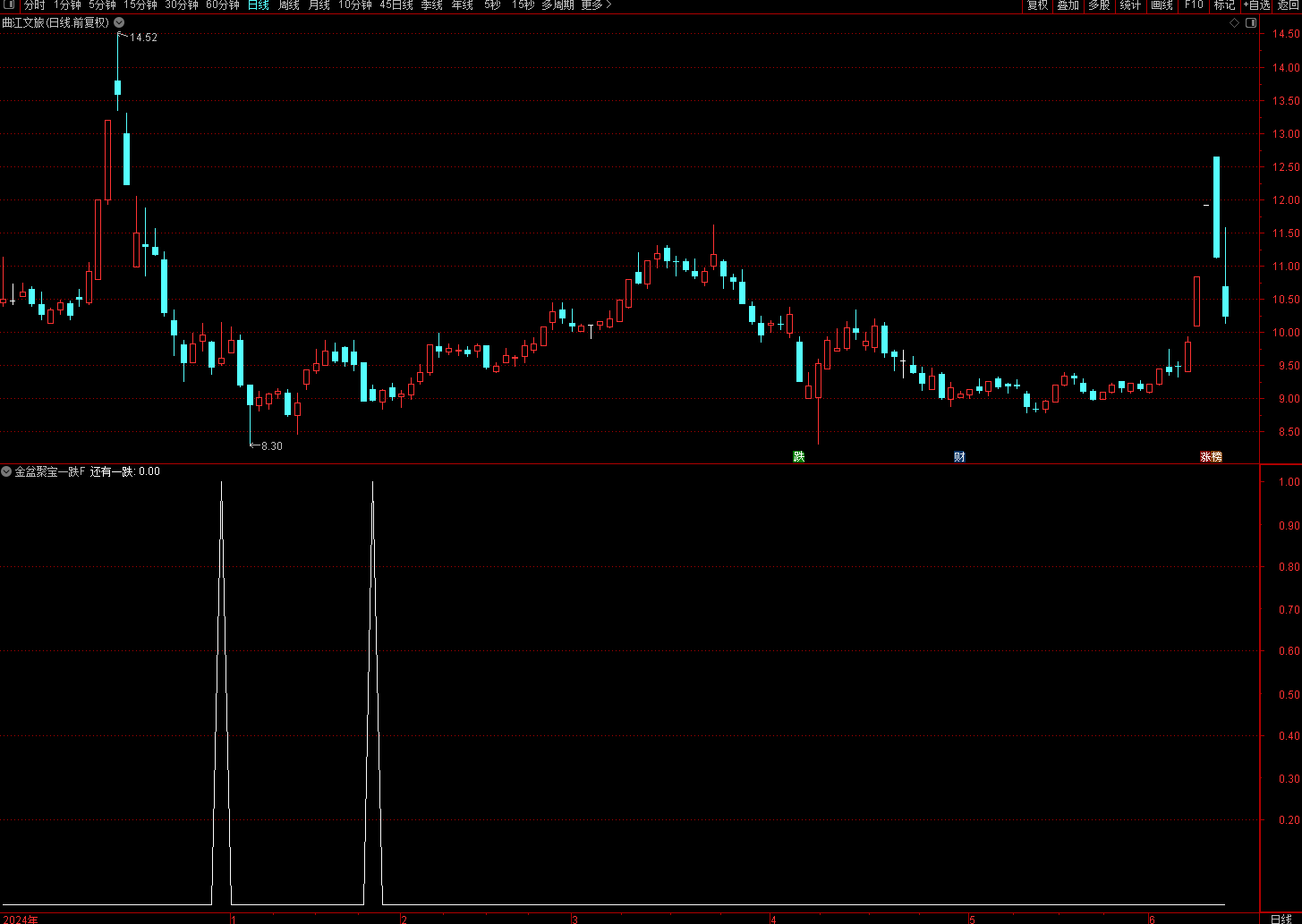Screen dimensions: 1302x924
Task: Click the 涨榜 marker icon
Action: (x=1211, y=456)
